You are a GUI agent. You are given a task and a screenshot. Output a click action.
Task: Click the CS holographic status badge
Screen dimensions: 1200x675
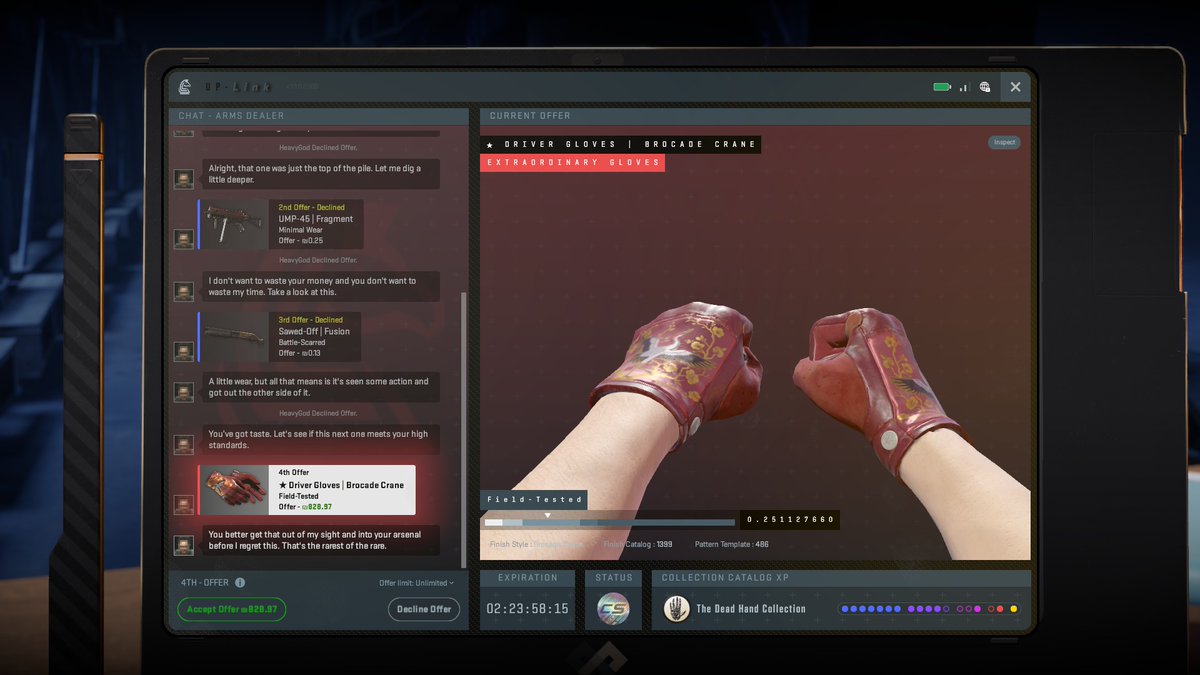tap(613, 609)
